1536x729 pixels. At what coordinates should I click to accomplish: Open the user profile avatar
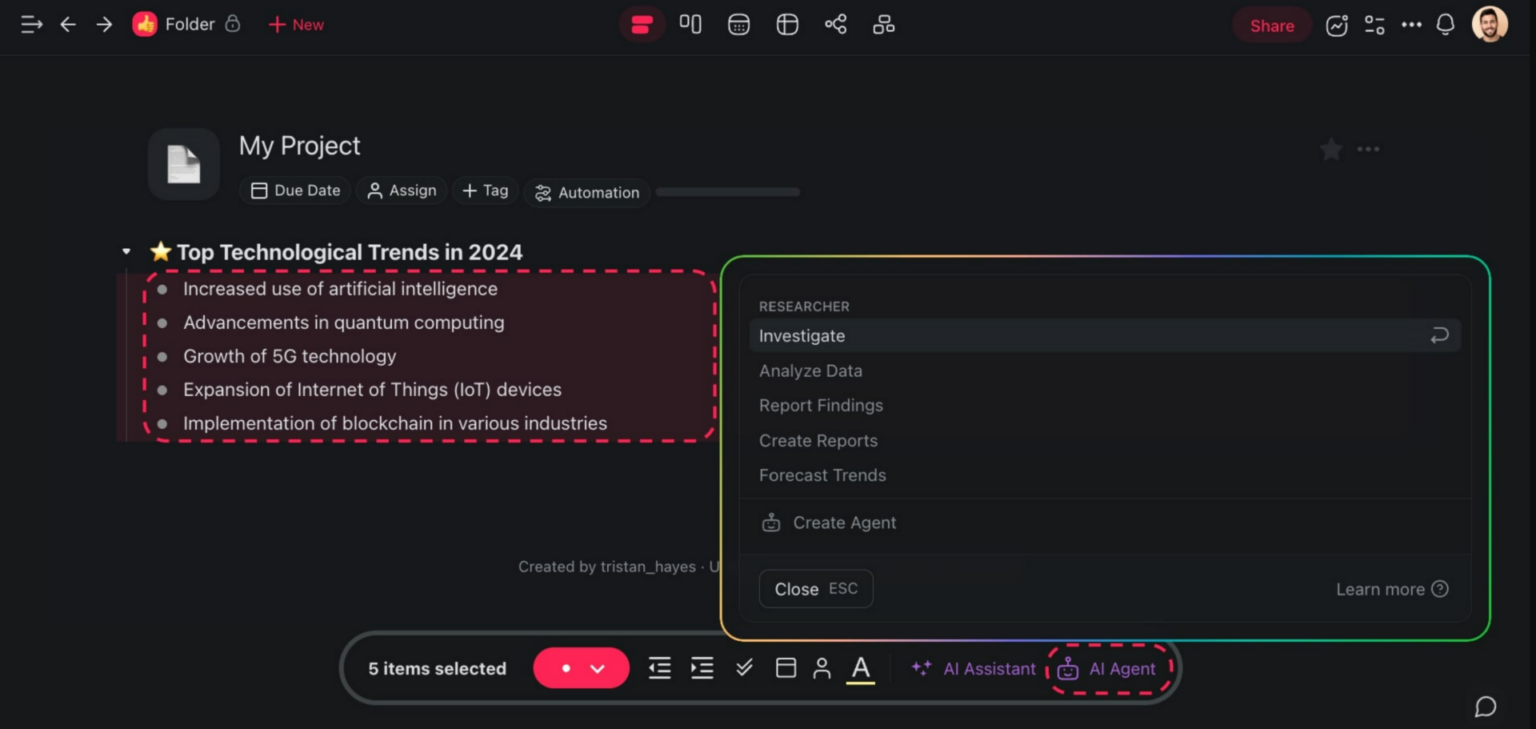pyautogui.click(x=1489, y=25)
